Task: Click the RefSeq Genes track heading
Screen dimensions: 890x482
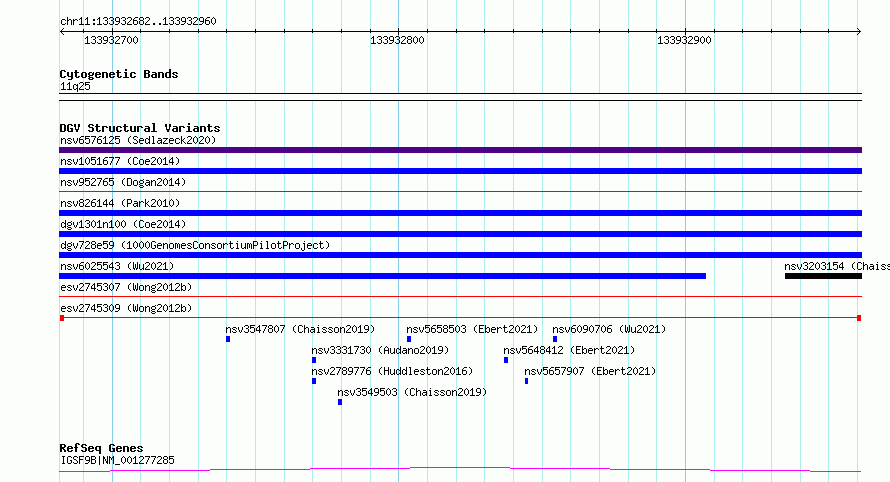Action: [x=101, y=448]
